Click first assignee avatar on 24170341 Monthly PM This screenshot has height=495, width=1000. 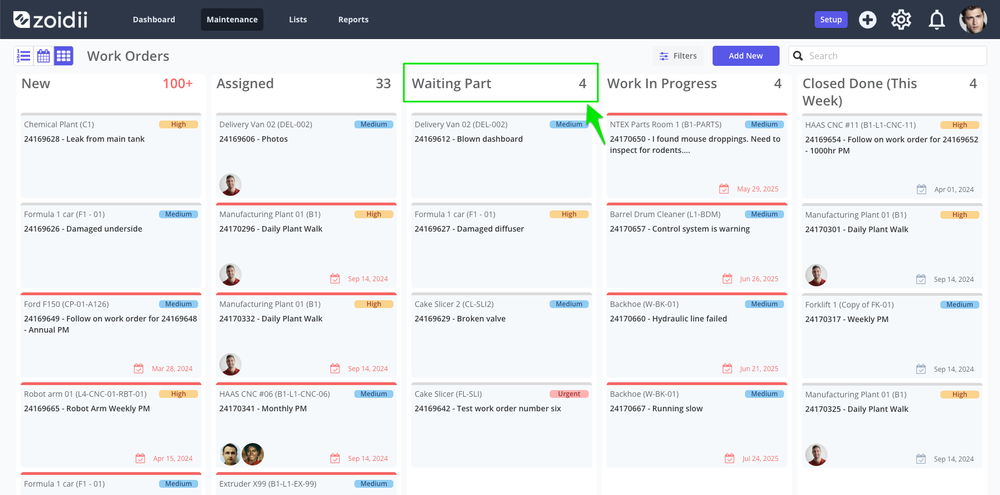(230, 454)
